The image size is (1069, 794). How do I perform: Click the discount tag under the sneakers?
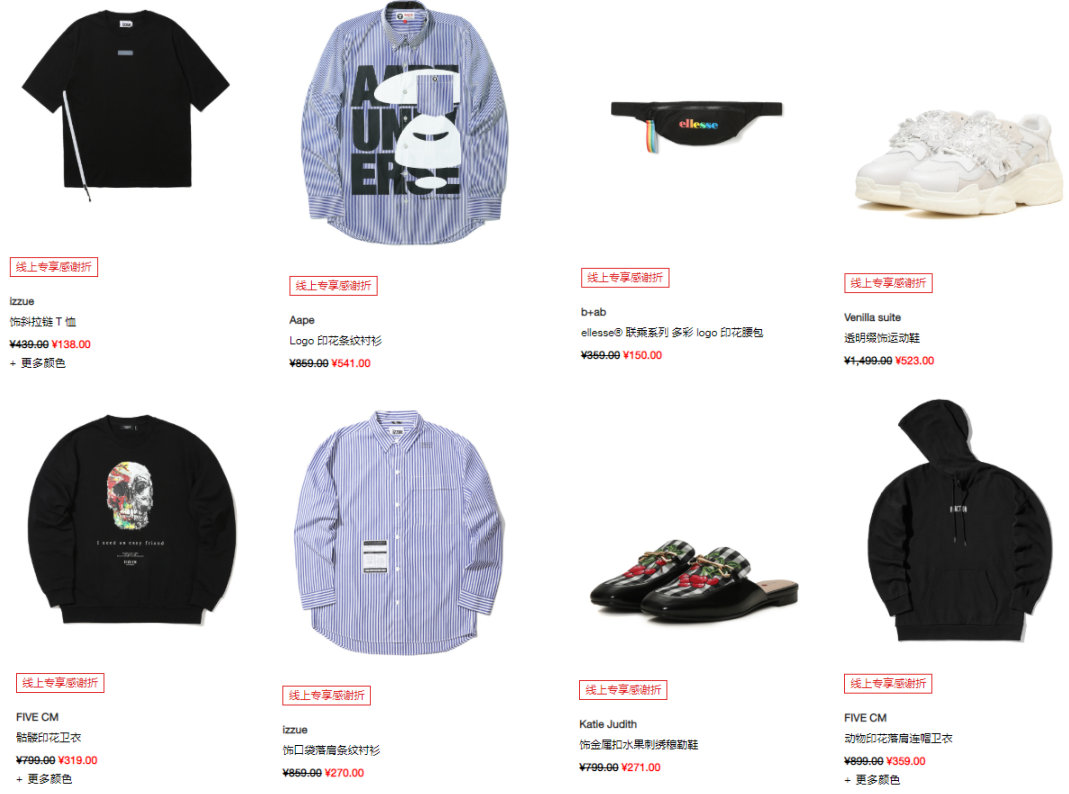click(888, 283)
